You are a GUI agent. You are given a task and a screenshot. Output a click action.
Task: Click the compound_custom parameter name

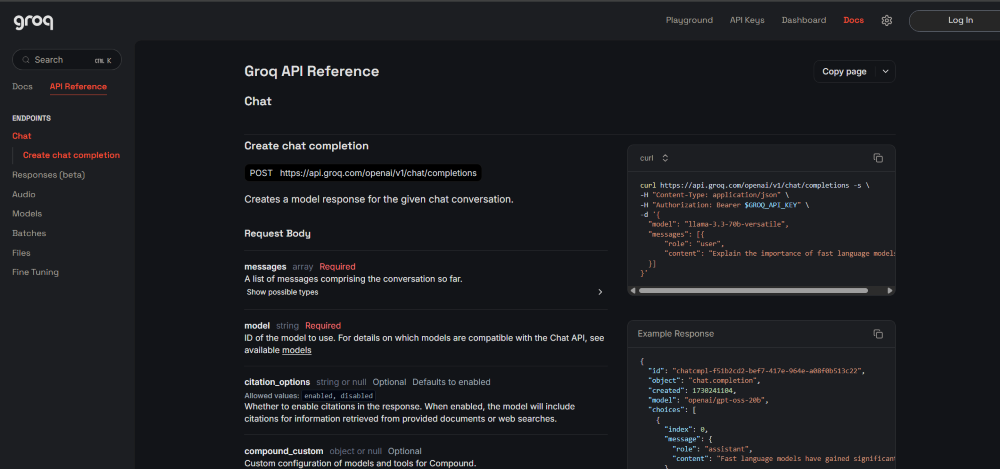284,451
